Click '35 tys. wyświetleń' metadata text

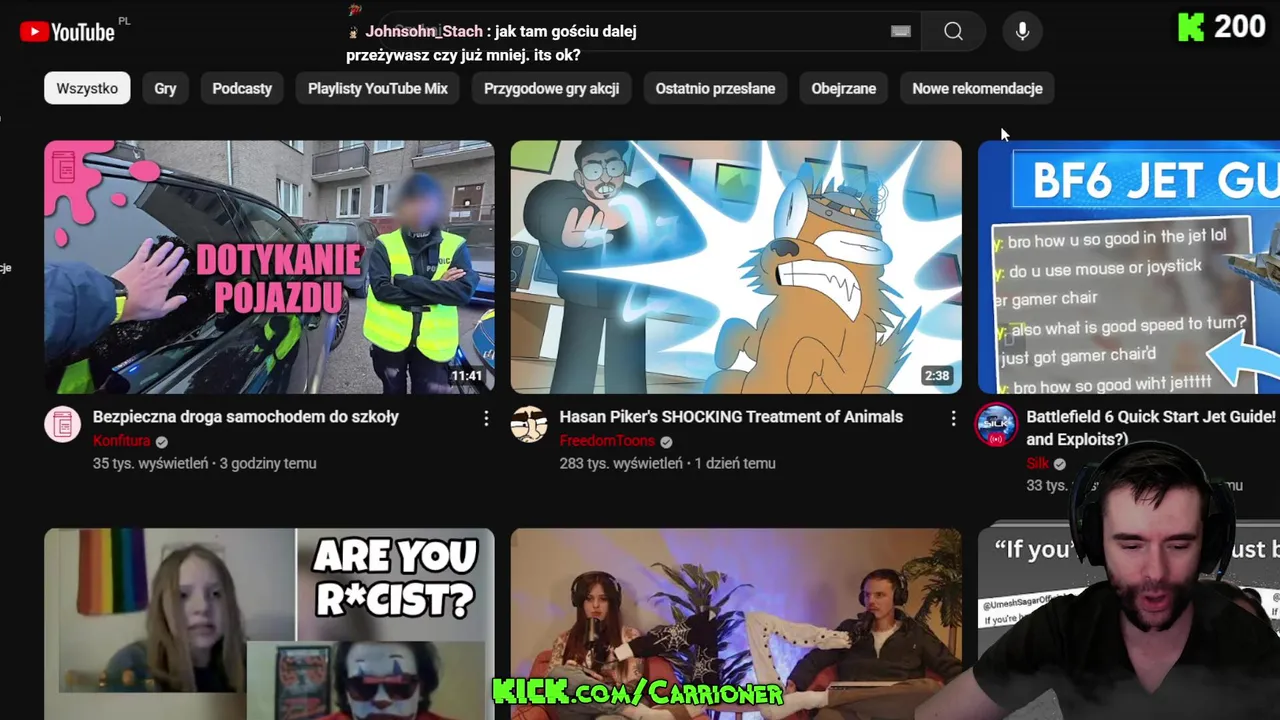pyautogui.click(x=150, y=463)
